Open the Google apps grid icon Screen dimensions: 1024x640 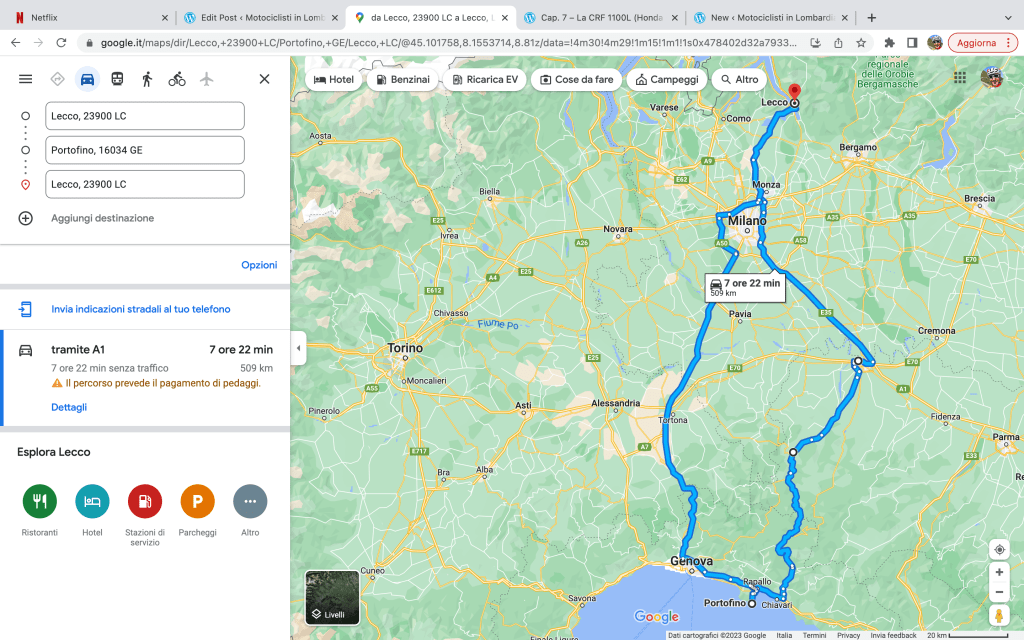(960, 78)
